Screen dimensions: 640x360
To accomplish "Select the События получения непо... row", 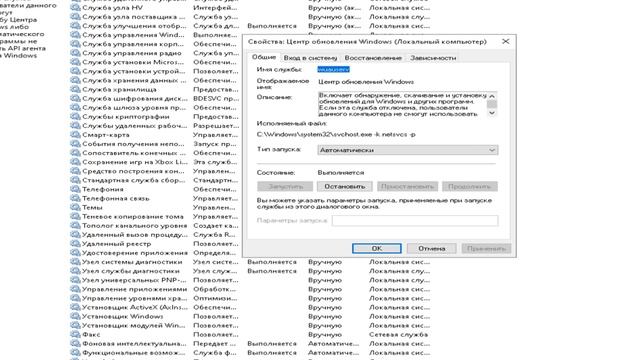I will [x=156, y=144].
